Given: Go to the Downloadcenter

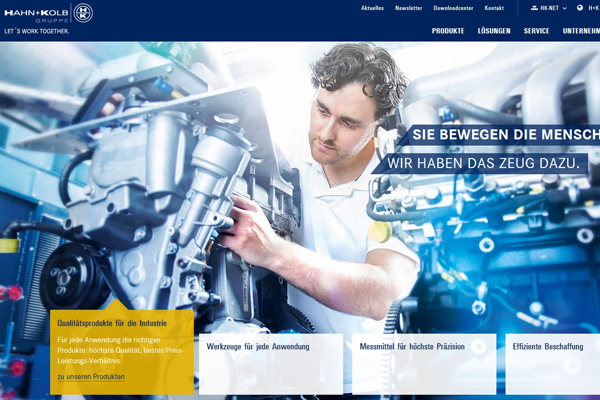Looking at the screenshot, I should click(x=453, y=8).
